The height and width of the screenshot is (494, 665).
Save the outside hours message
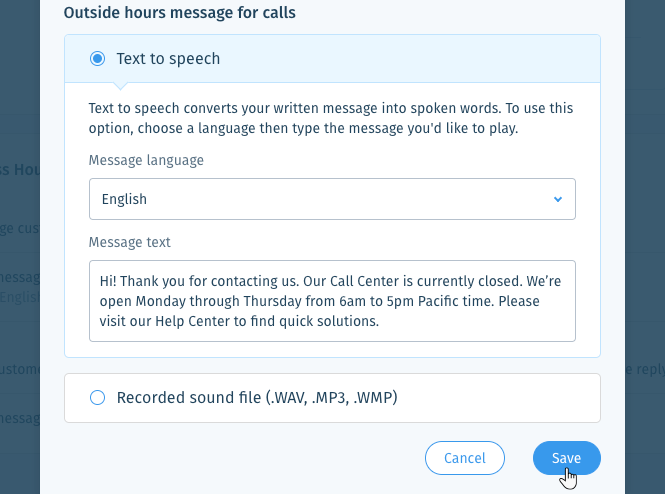coord(567,458)
